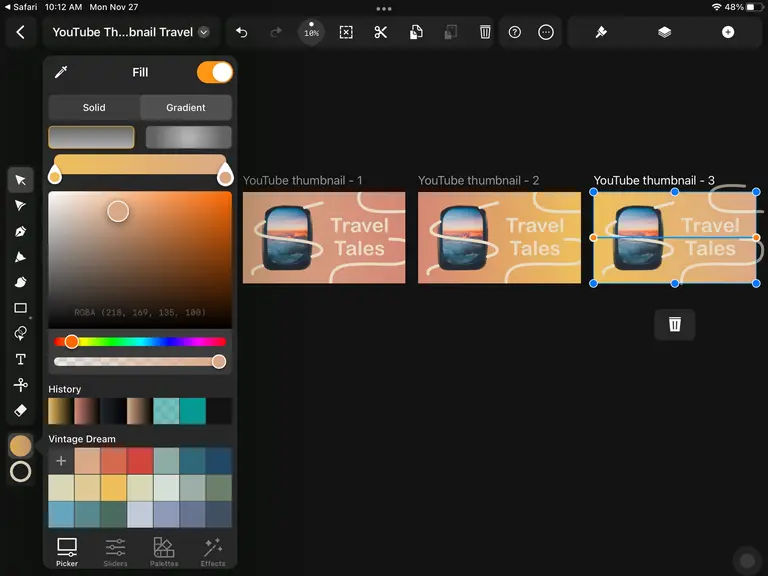Viewport: 768px width, 576px height.
Task: Click the deselect-all icon in the toolbar
Action: [346, 32]
